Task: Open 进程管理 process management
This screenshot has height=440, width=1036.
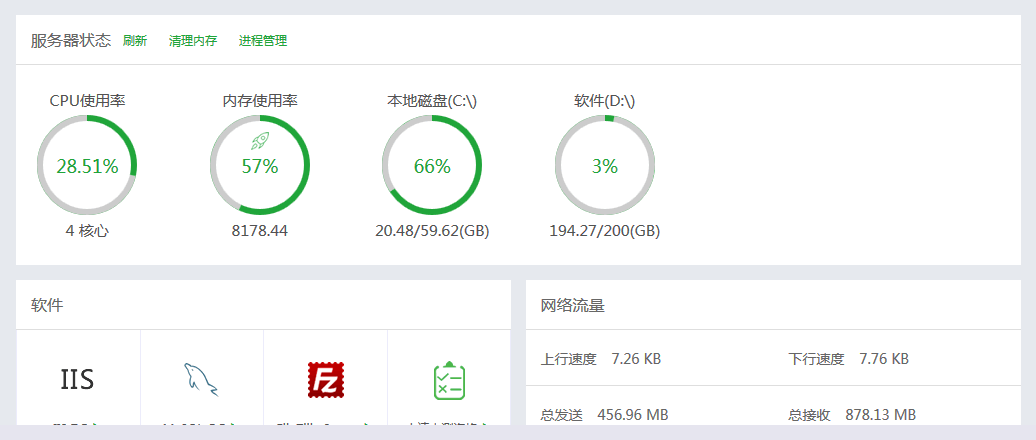Action: coord(263,41)
